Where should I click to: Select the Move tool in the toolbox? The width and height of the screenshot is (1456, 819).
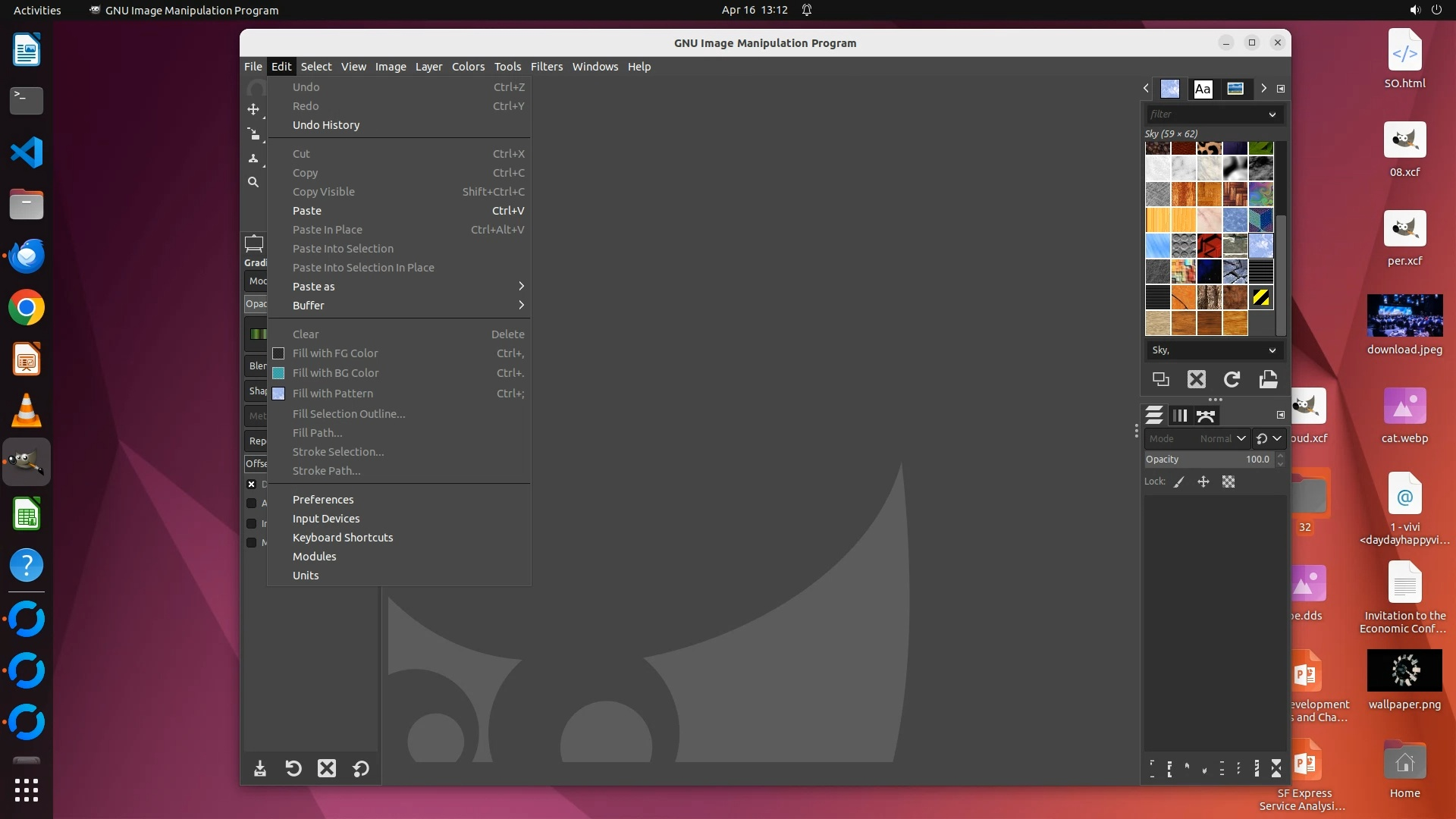click(x=253, y=110)
